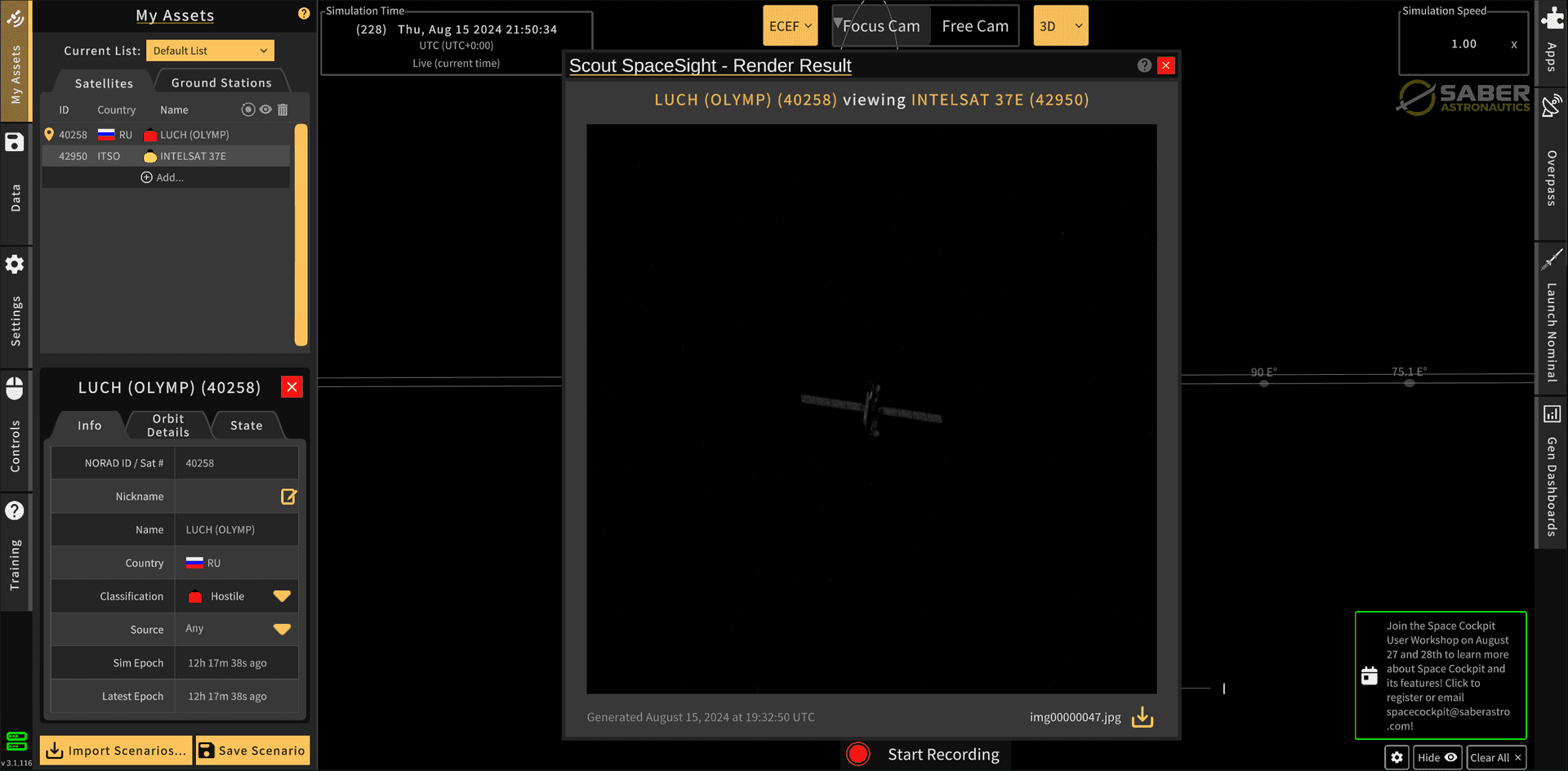
Task: Clear All notifications
Action: tap(1496, 757)
